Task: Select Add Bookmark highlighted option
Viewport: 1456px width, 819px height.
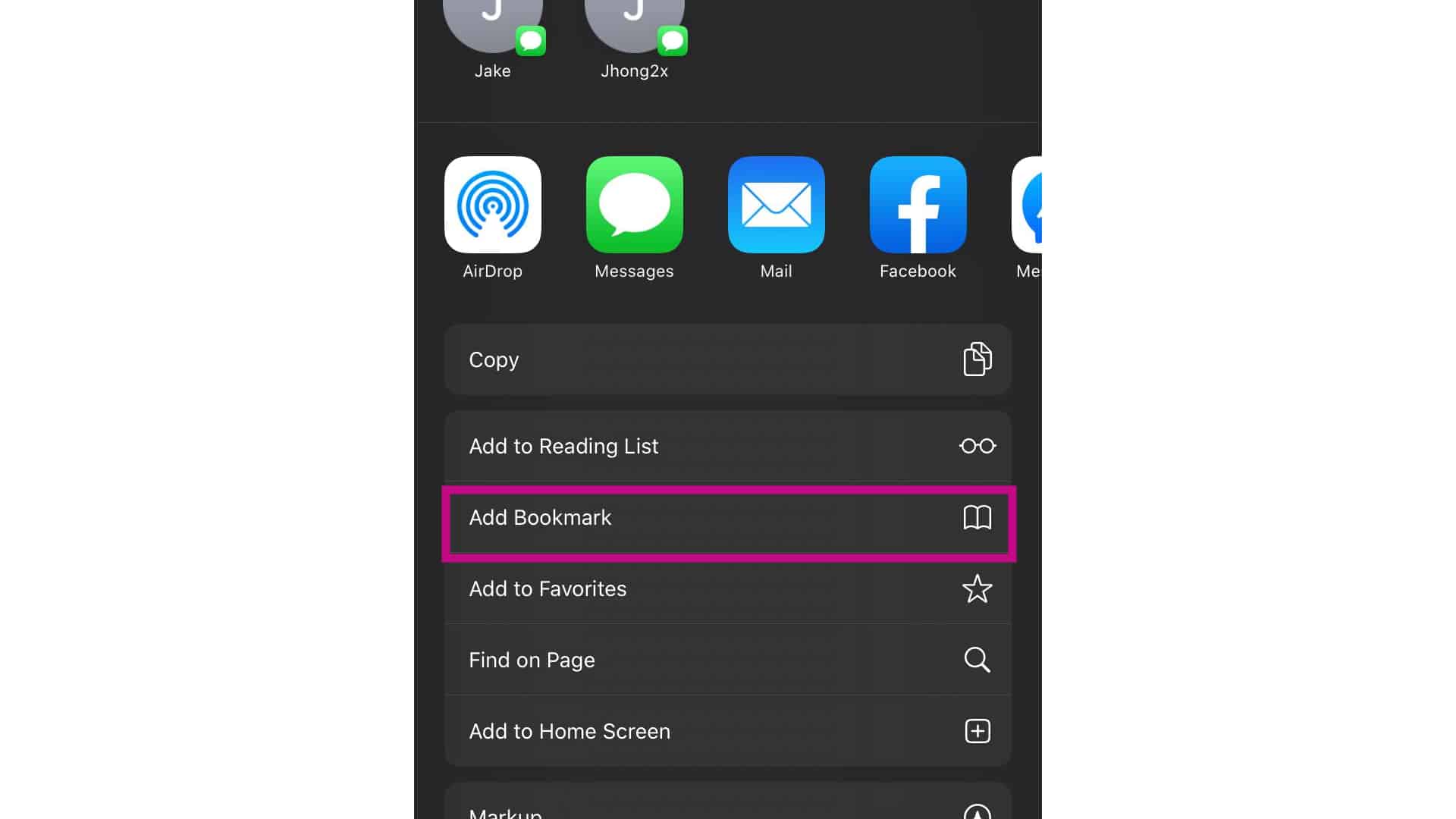Action: coord(728,517)
